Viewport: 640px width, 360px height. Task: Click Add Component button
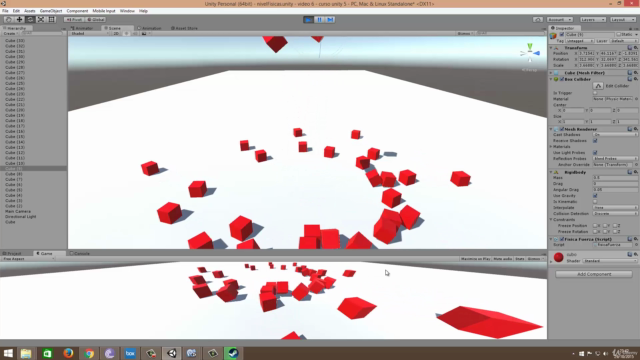click(594, 274)
